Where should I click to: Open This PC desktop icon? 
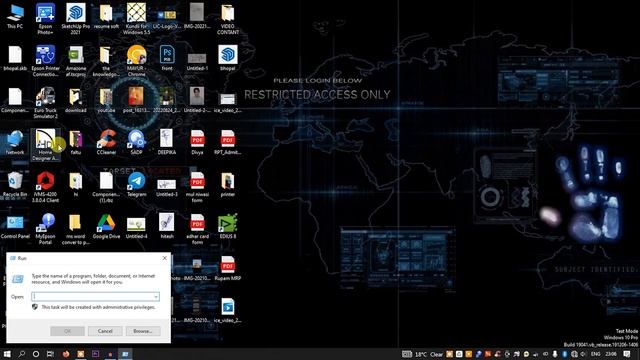[x=15, y=16]
